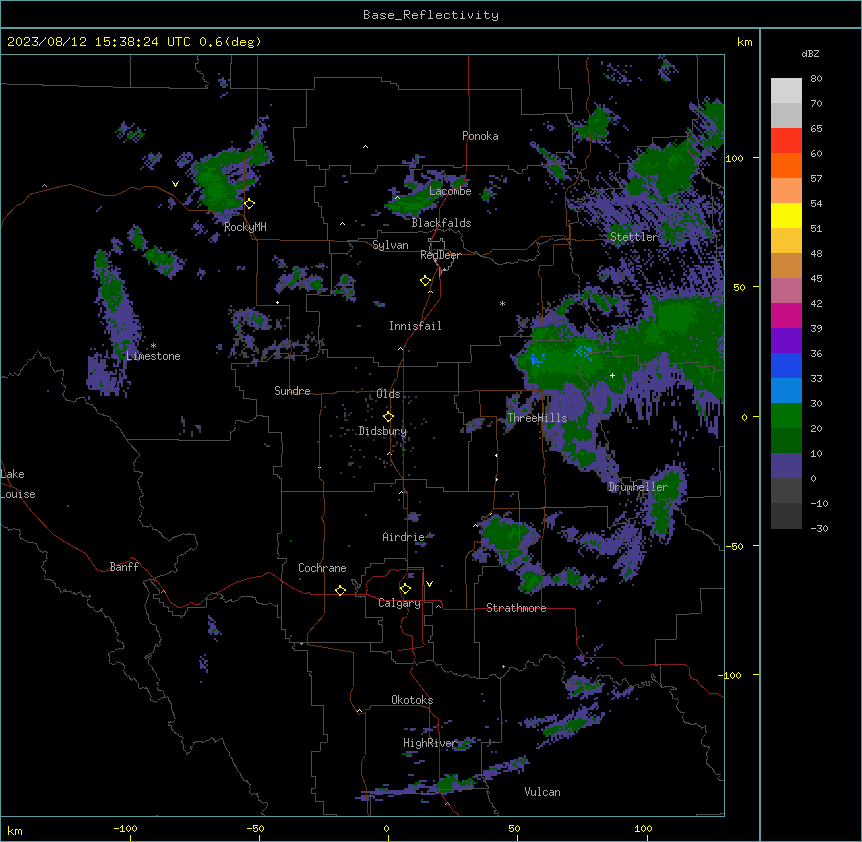Click the Airdrie city label
862x842 pixels.
(403, 537)
